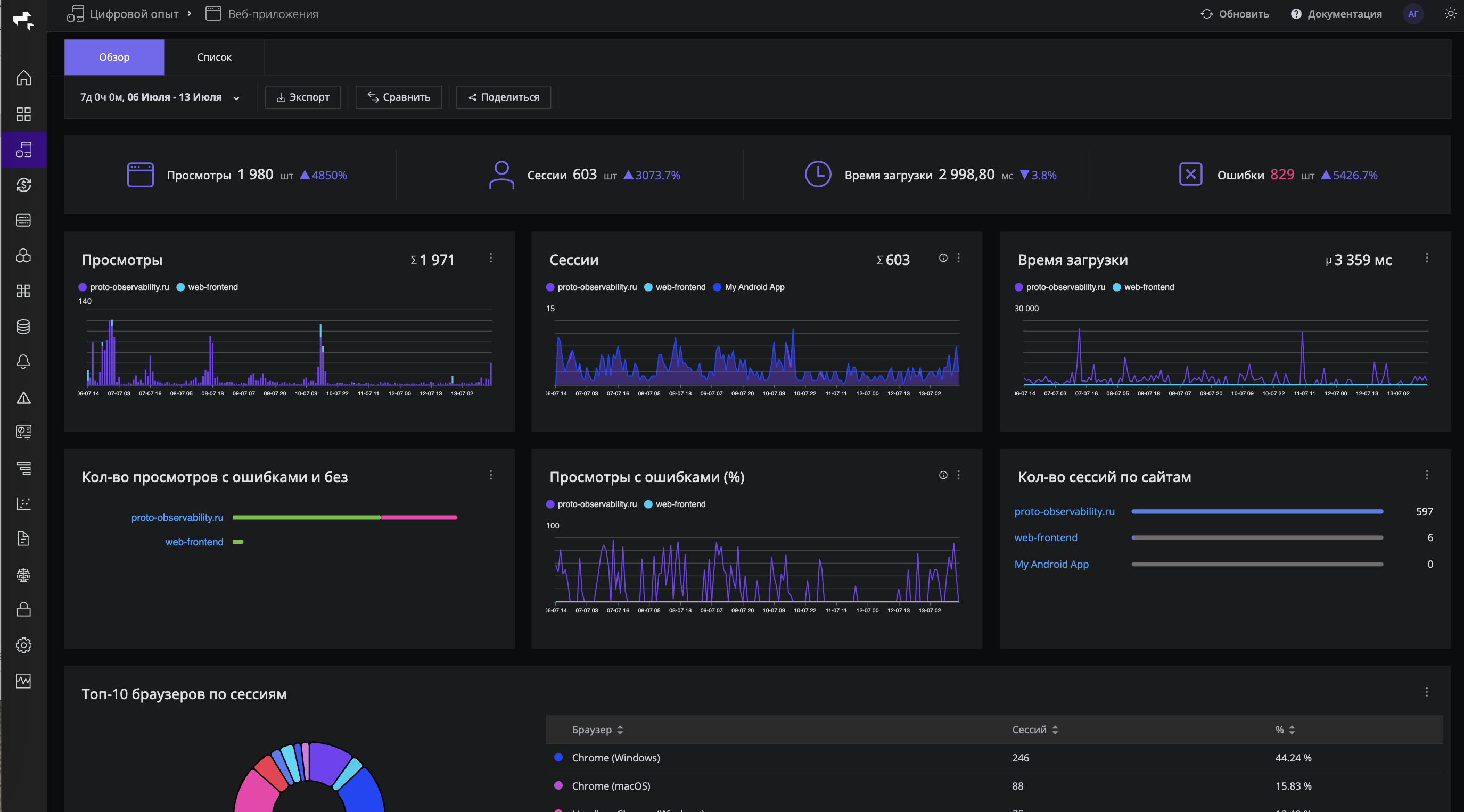Click the proto-observability.ru sessions bar showing 597

point(1257,511)
